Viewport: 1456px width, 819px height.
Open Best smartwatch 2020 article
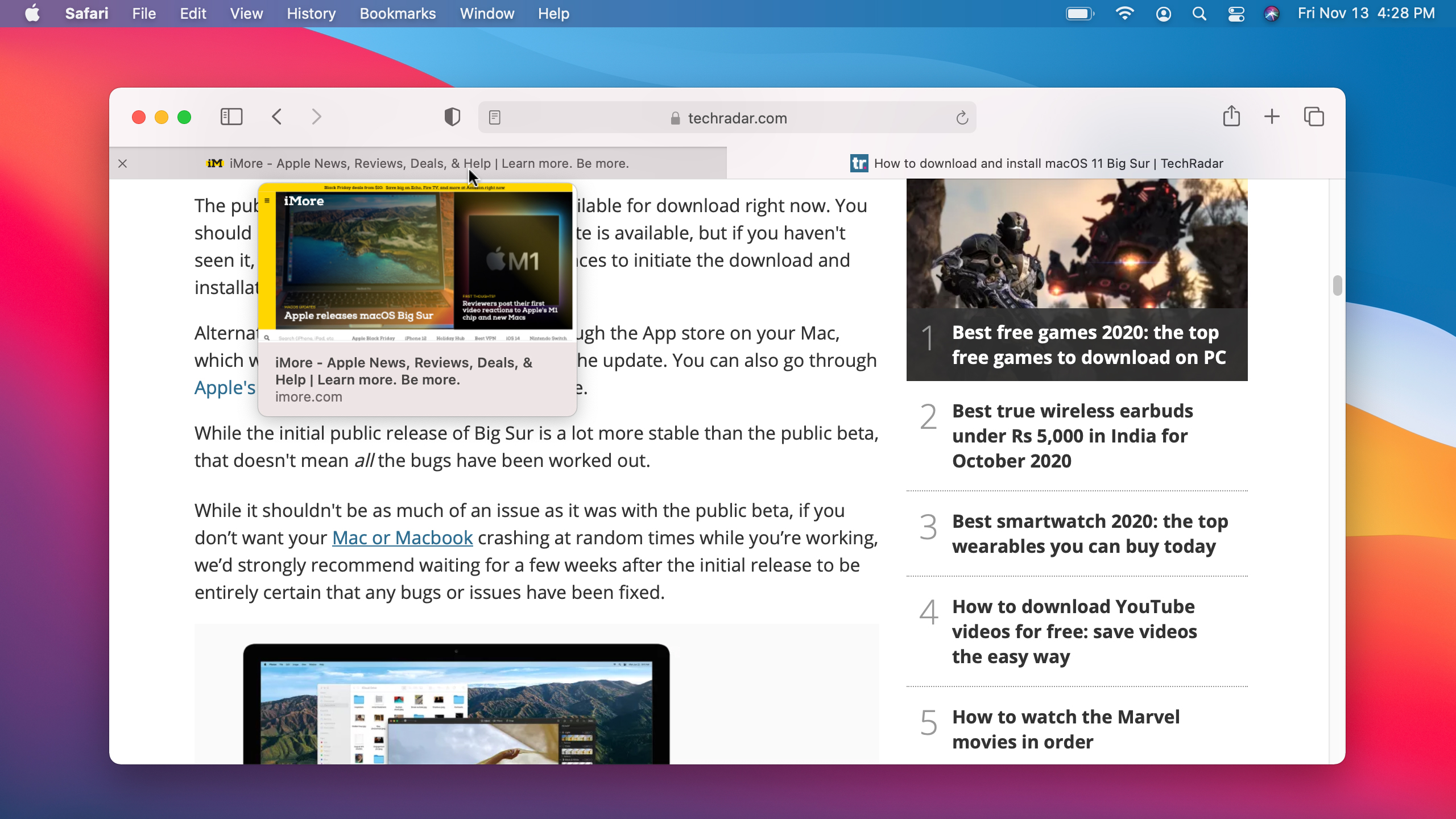1090,533
